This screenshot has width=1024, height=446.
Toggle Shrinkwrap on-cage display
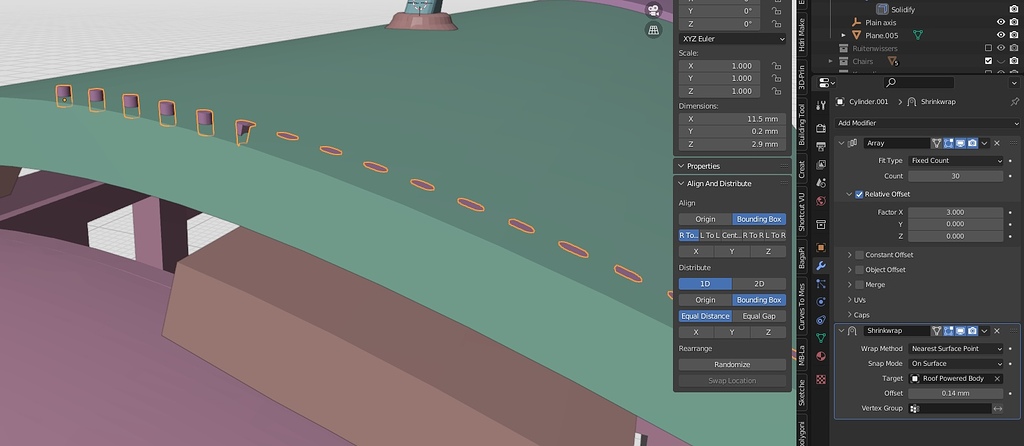click(936, 331)
